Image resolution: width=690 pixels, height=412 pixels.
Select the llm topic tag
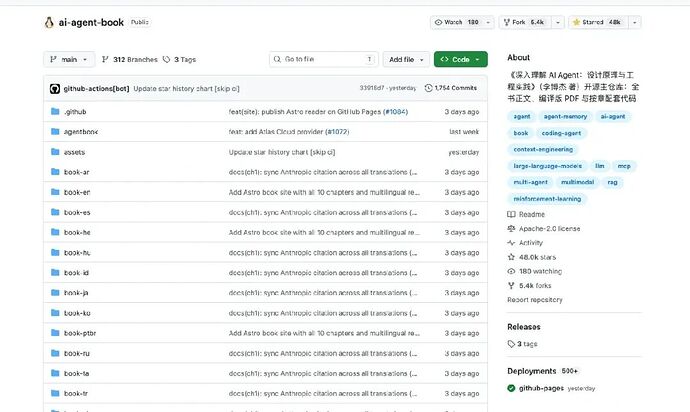pyautogui.click(x=600, y=166)
